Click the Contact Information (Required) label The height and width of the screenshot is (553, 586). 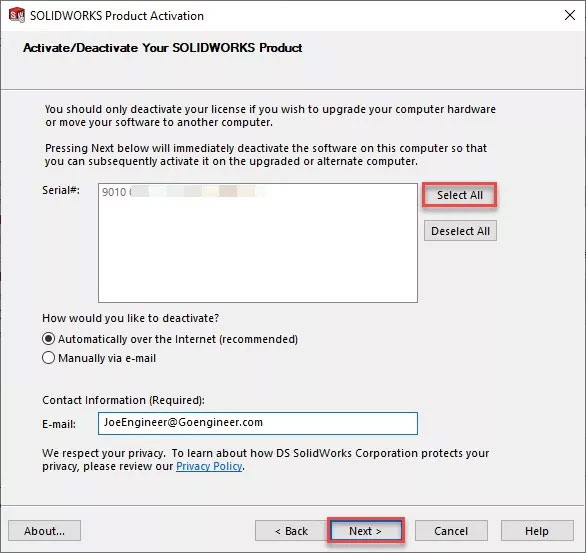tap(123, 400)
